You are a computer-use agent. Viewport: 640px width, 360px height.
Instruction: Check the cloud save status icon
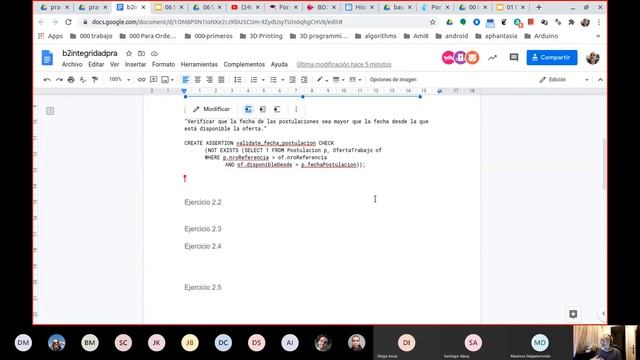[x=154, y=53]
